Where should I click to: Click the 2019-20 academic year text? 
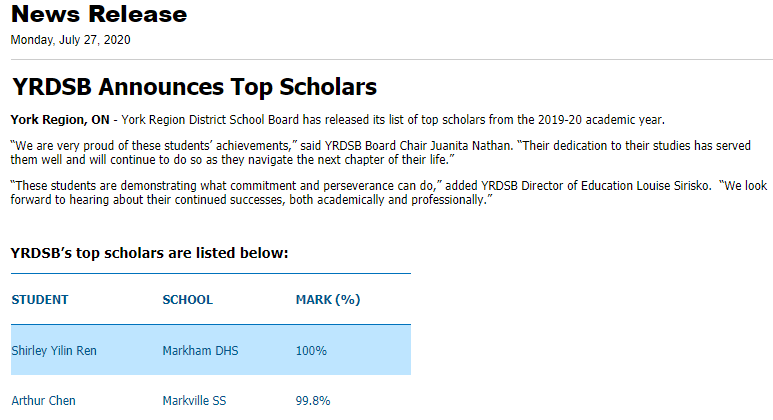601,120
